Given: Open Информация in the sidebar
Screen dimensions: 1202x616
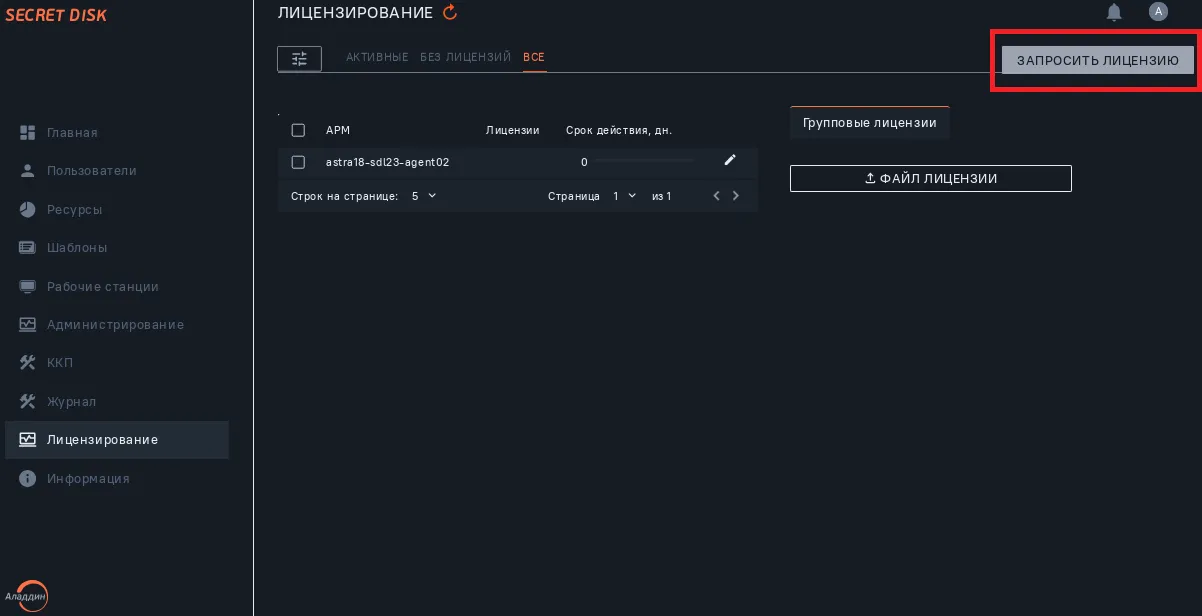Looking at the screenshot, I should click(x=116, y=479).
